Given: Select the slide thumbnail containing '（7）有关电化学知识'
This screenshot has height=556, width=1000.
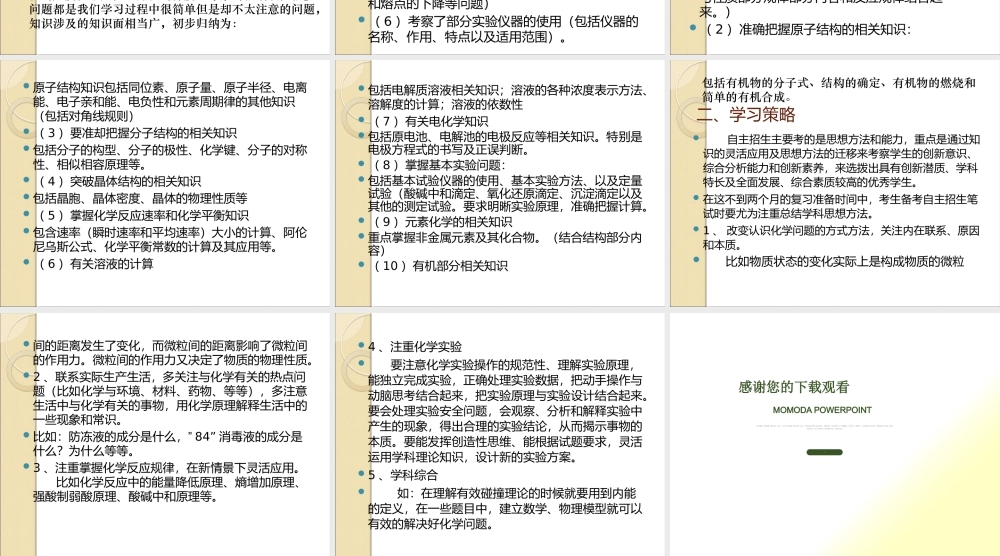Looking at the screenshot, I should click(x=500, y=183).
